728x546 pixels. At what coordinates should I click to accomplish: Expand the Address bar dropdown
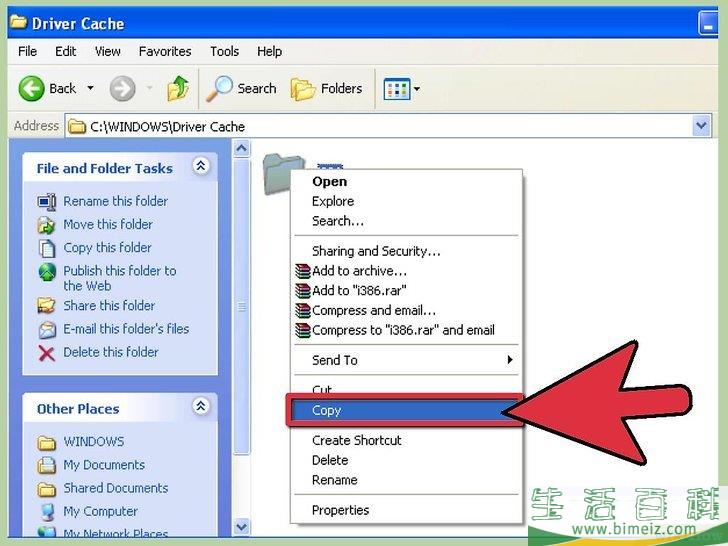(700, 127)
